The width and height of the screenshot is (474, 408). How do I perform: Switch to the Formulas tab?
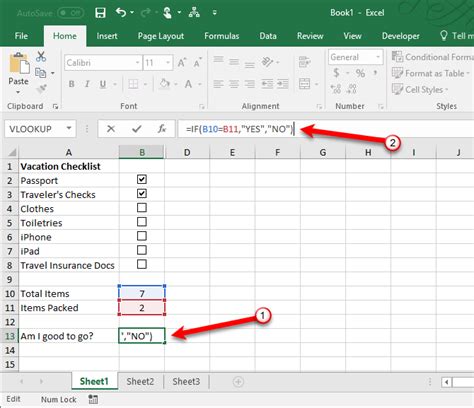[222, 36]
